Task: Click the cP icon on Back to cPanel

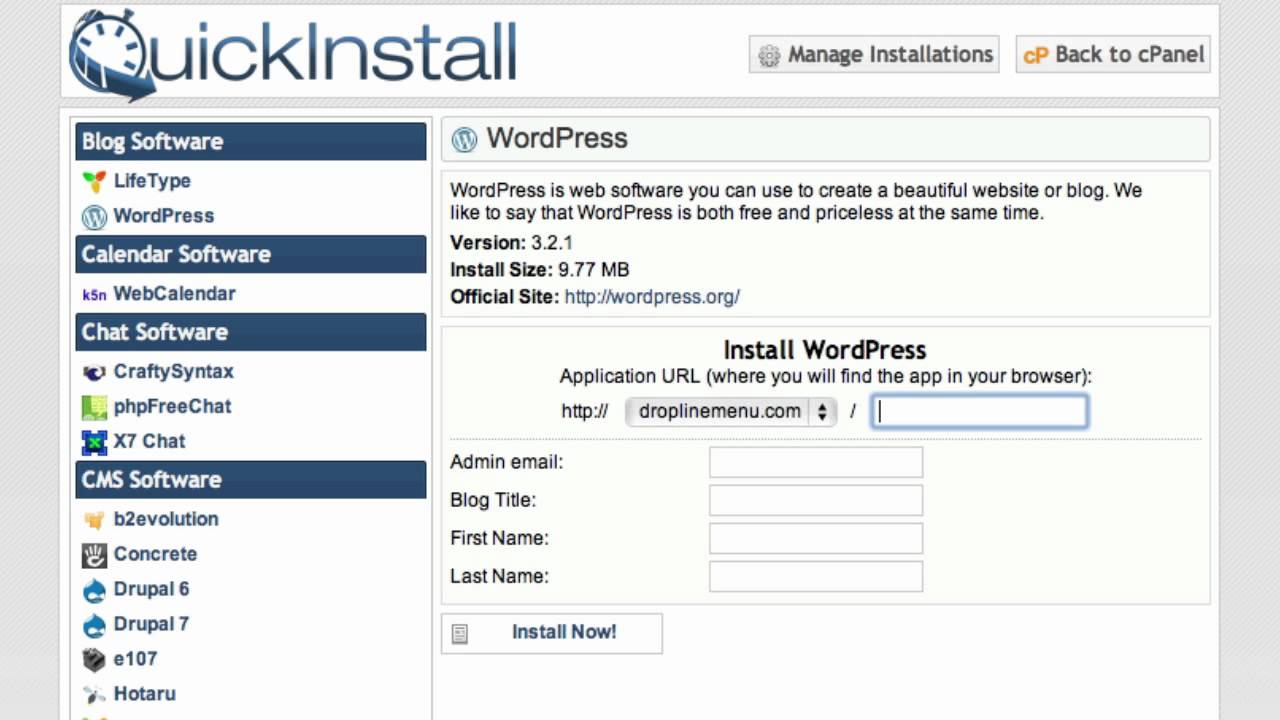Action: [x=1035, y=55]
